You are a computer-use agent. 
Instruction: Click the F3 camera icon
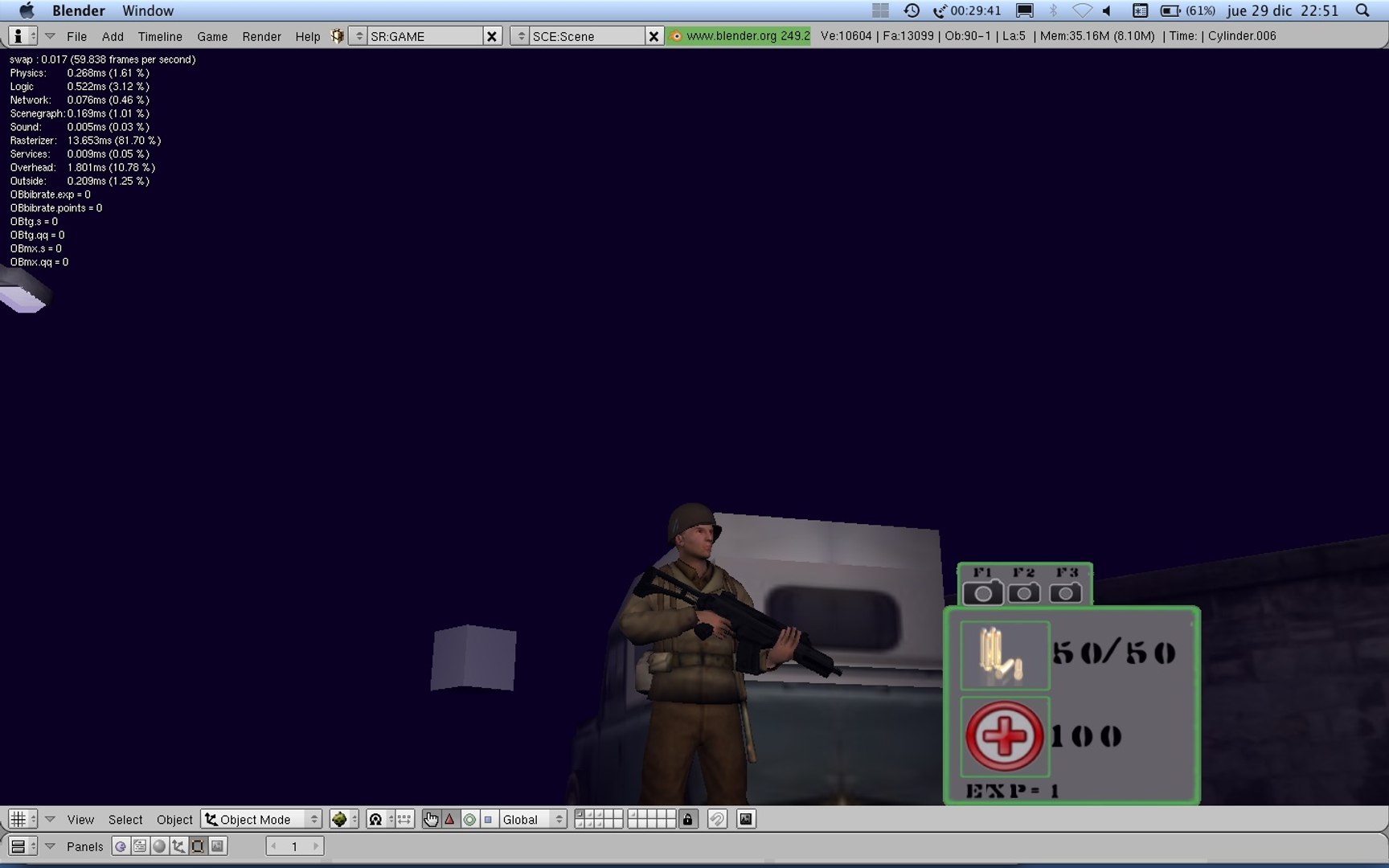(1065, 593)
